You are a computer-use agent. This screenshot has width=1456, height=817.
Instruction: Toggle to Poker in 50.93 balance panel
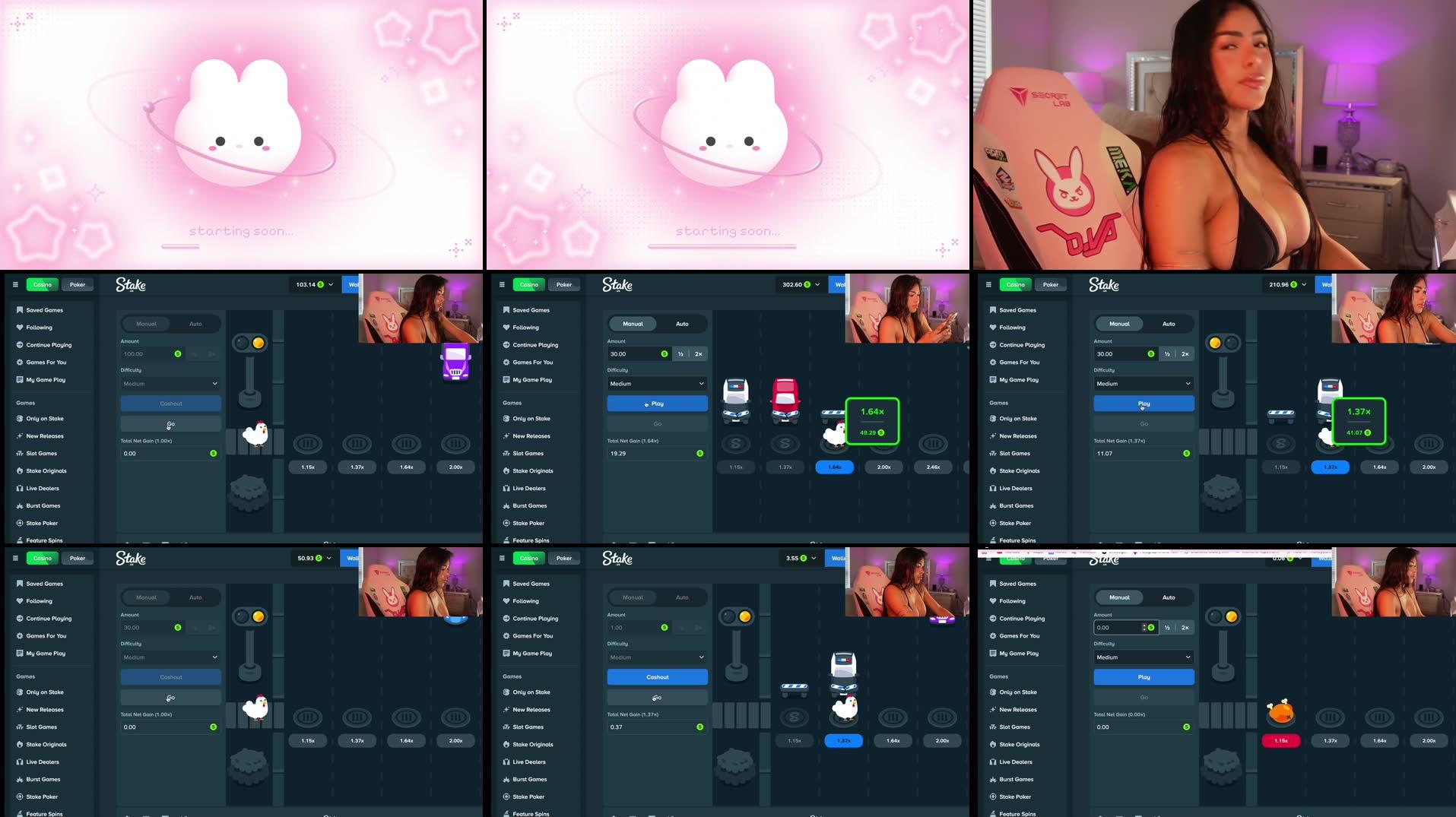coord(78,558)
